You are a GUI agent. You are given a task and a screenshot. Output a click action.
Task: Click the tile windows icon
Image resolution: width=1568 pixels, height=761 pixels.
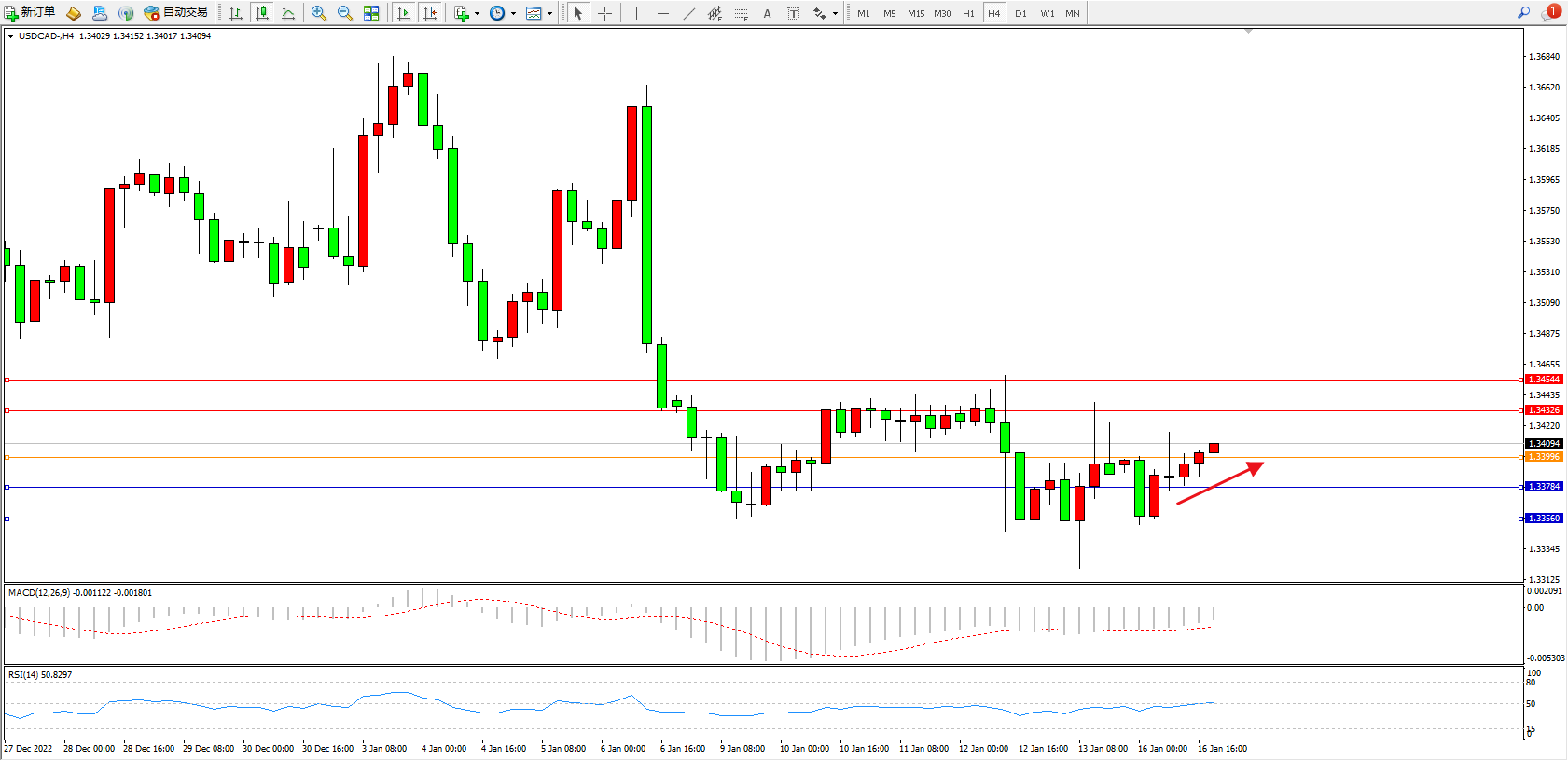371,13
